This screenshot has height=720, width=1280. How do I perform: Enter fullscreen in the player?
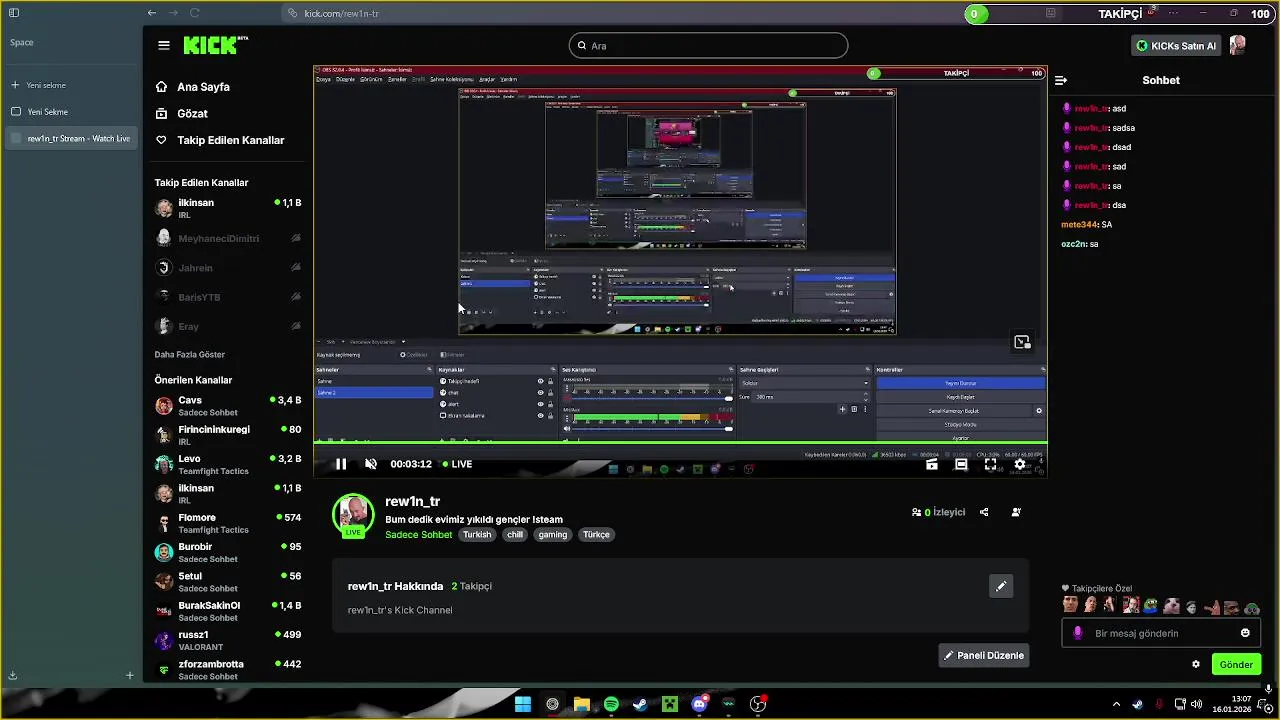pos(990,464)
